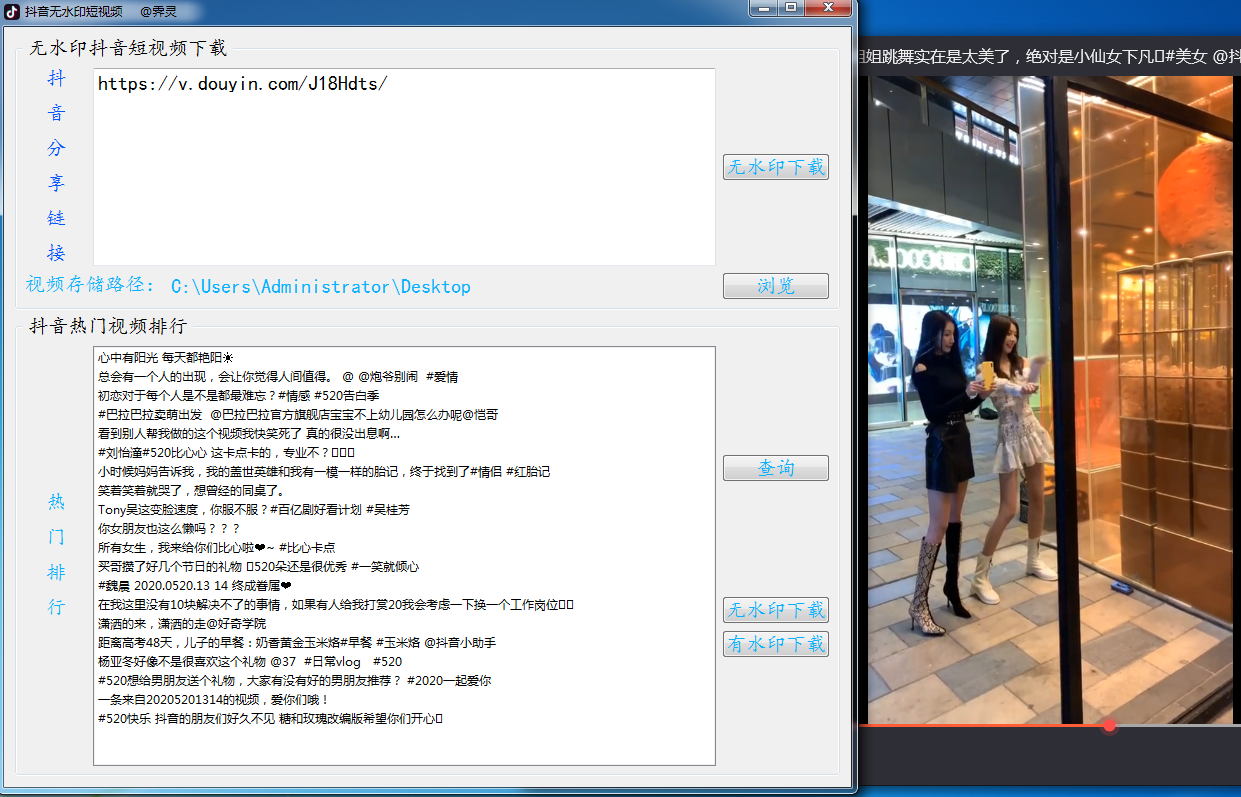This screenshot has height=797, width=1241.
Task: Maximize the 抖音无水印短视频 window
Action: [791, 8]
